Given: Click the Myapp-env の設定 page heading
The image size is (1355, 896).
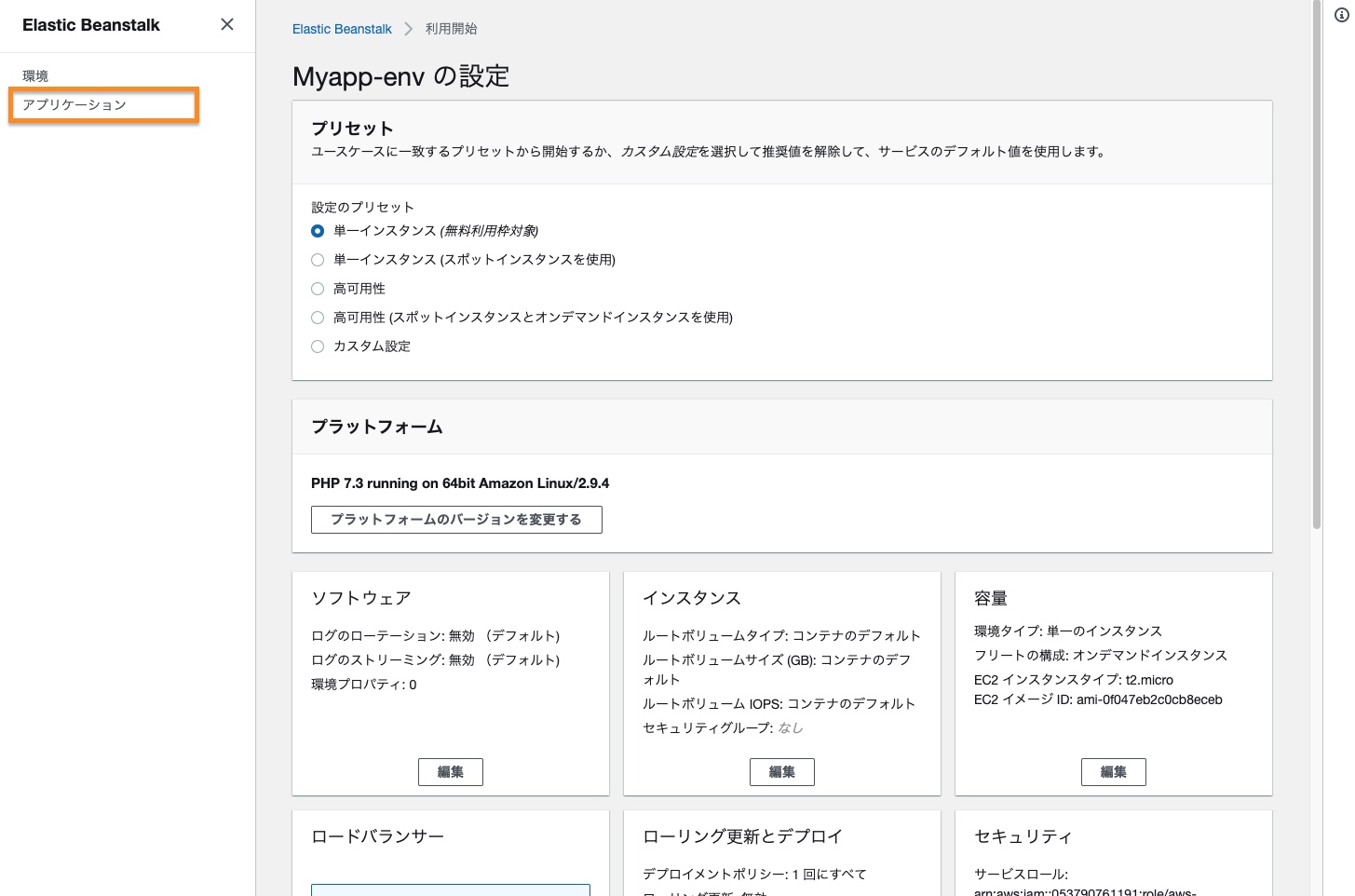Looking at the screenshot, I should [x=400, y=76].
